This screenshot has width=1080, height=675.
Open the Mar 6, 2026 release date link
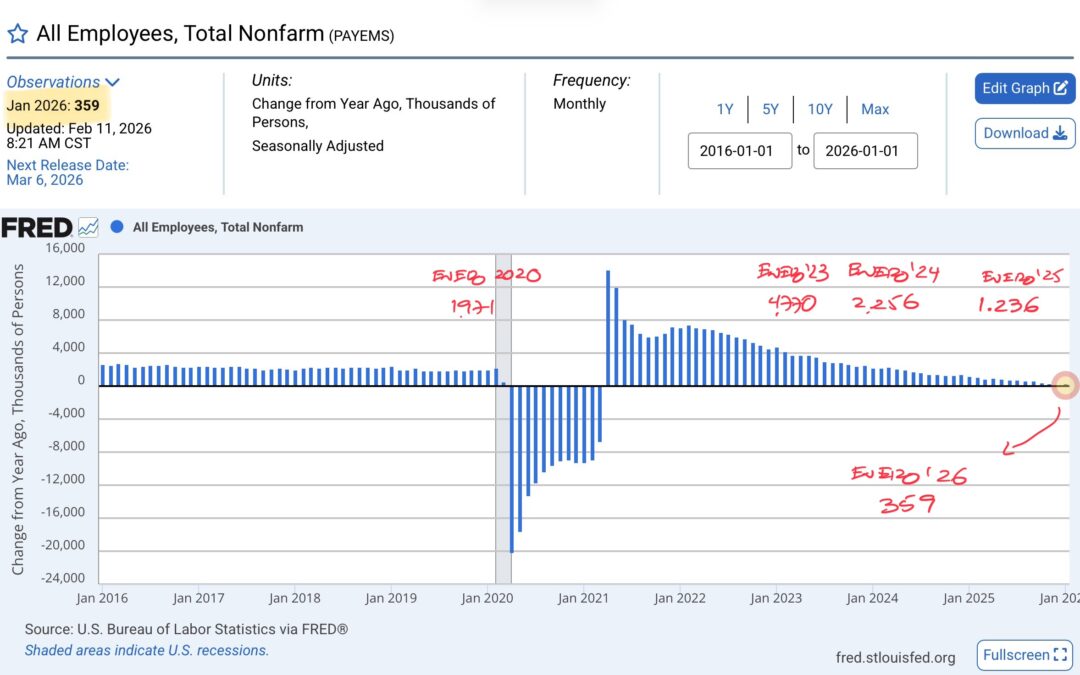45,180
